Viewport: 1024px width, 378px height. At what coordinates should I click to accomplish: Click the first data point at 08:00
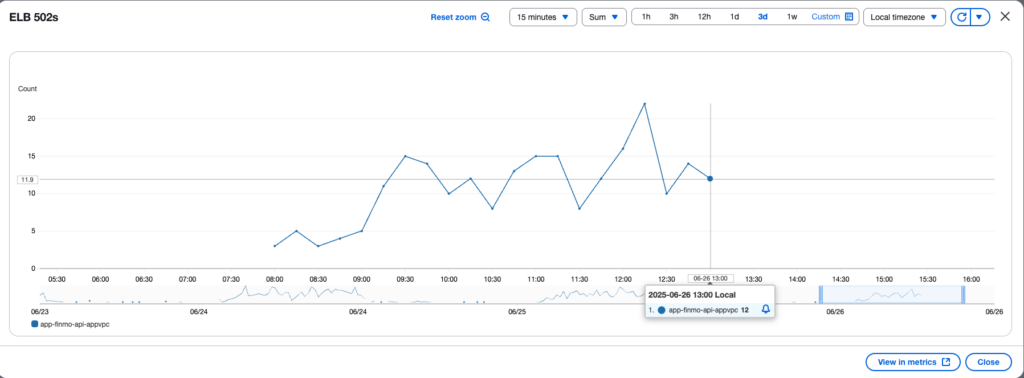click(274, 246)
